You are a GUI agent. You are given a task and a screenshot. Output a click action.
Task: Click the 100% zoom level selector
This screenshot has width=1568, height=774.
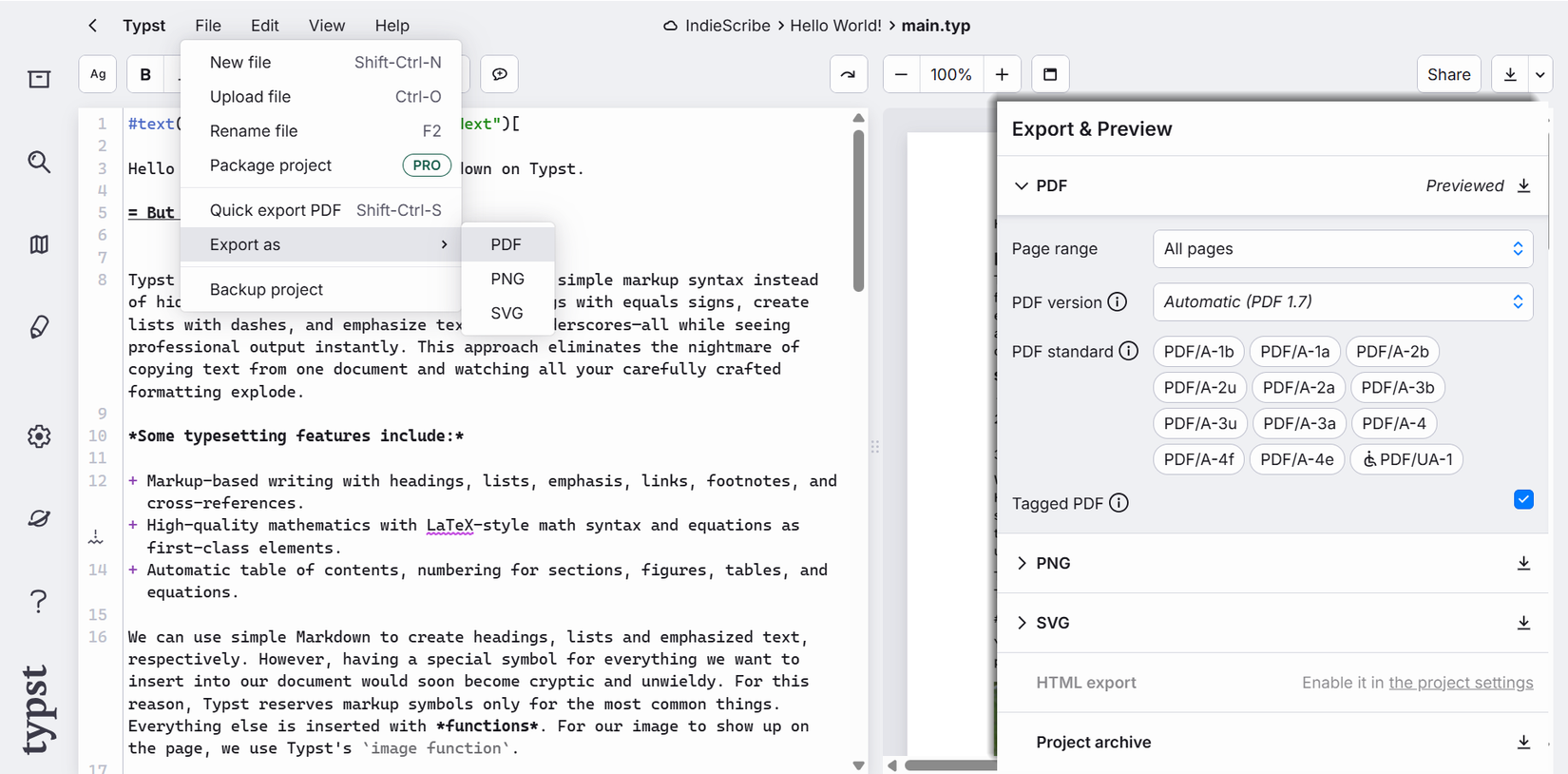(951, 74)
